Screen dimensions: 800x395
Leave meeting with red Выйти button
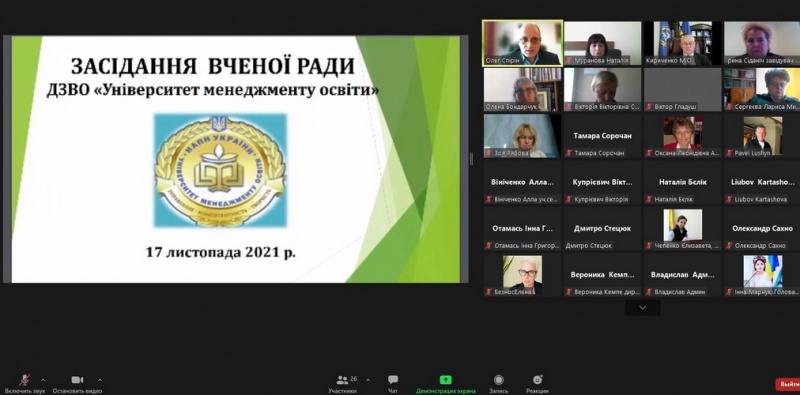[788, 384]
